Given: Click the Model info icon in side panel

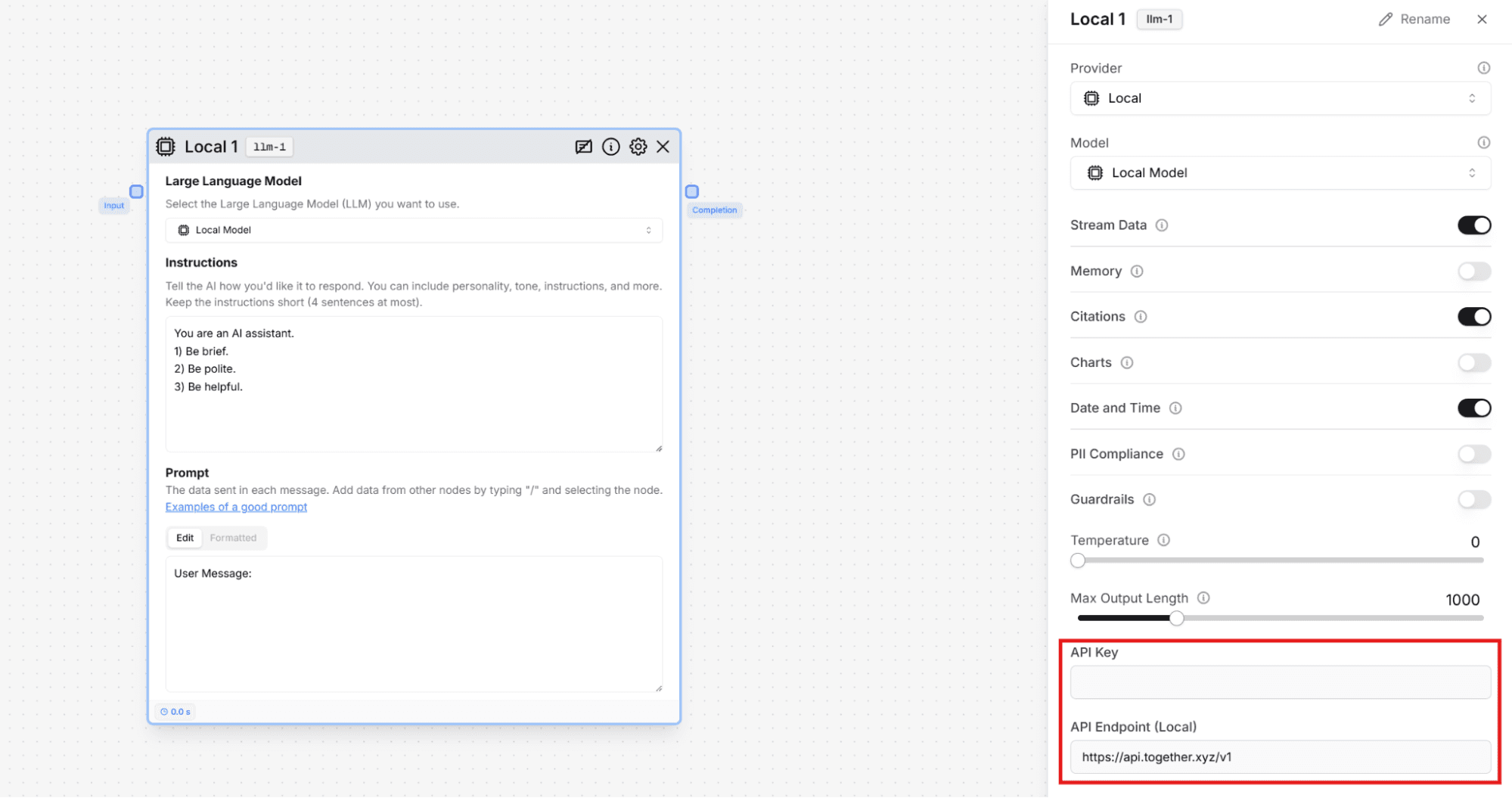Looking at the screenshot, I should coord(1483,142).
